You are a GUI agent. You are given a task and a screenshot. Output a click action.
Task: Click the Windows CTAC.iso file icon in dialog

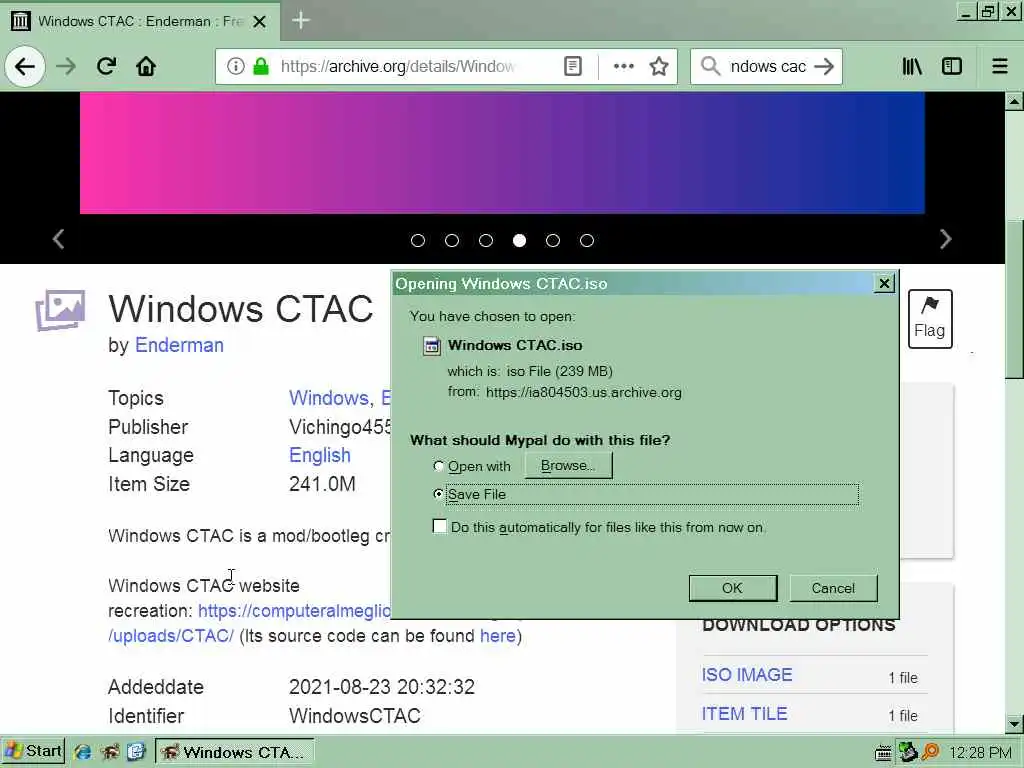[432, 345]
